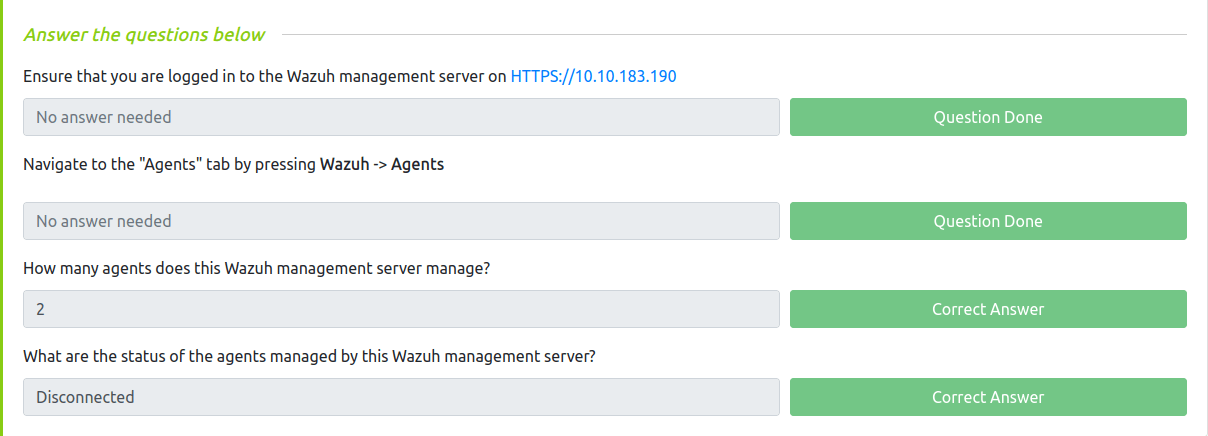Click the bold 'Agents' text after the arrow
Viewport: 1208px width, 436px height.
(x=417, y=165)
